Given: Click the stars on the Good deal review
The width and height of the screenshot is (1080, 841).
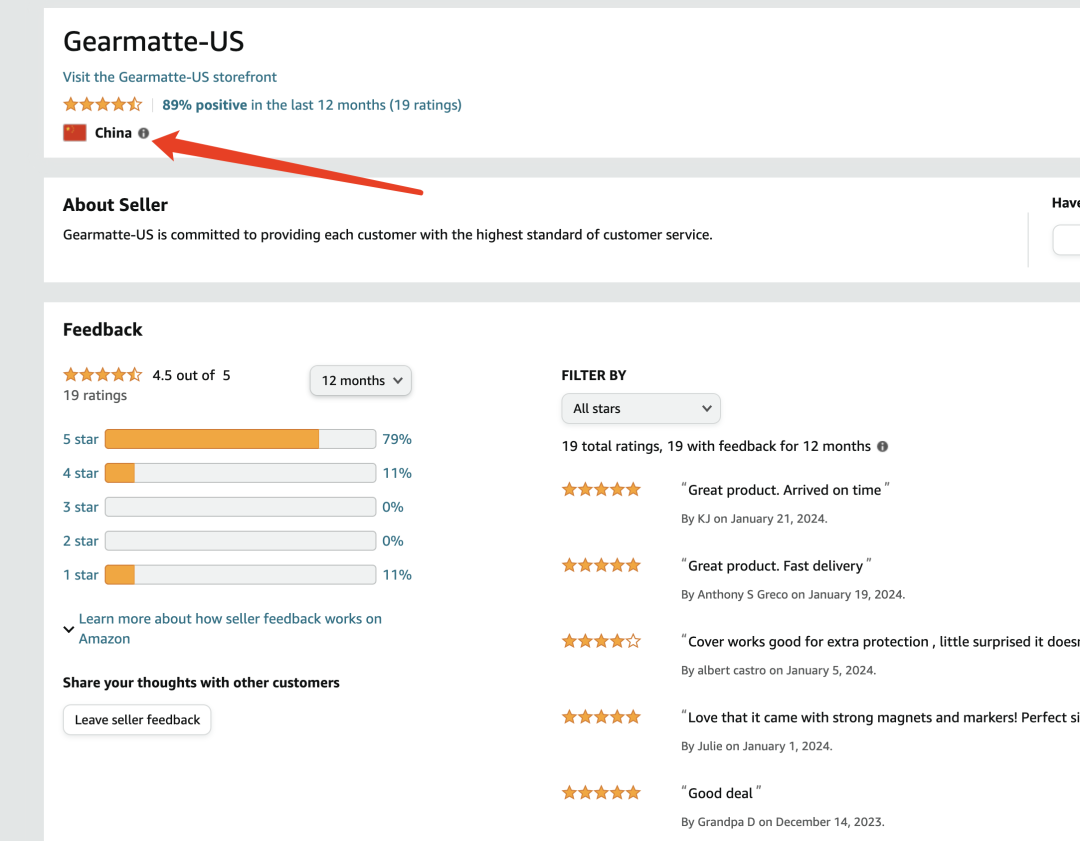Looking at the screenshot, I should (x=601, y=793).
